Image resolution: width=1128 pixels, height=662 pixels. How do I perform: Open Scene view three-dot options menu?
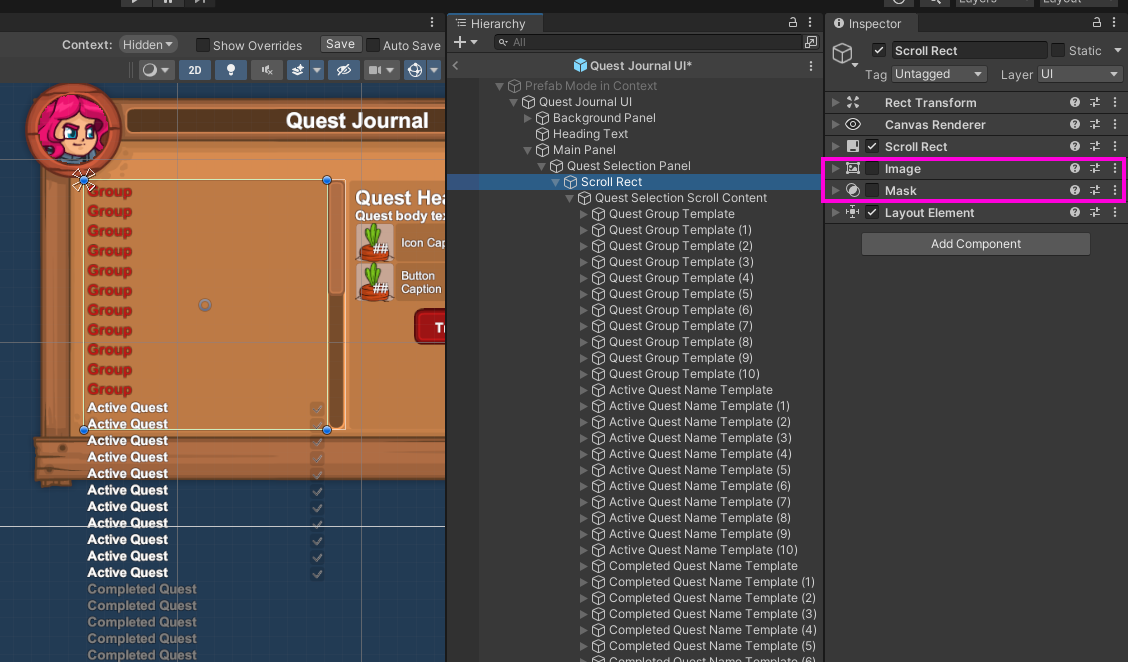pyautogui.click(x=432, y=22)
